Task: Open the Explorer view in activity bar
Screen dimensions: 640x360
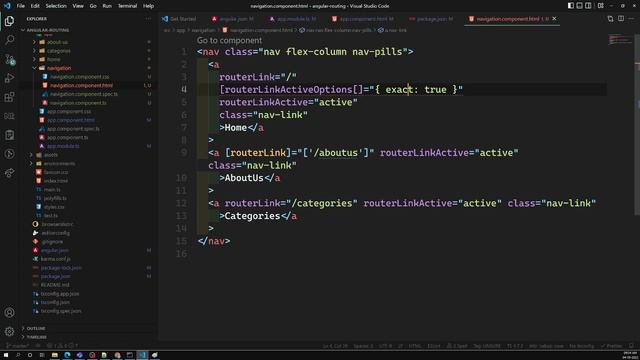Action: coord(9,21)
